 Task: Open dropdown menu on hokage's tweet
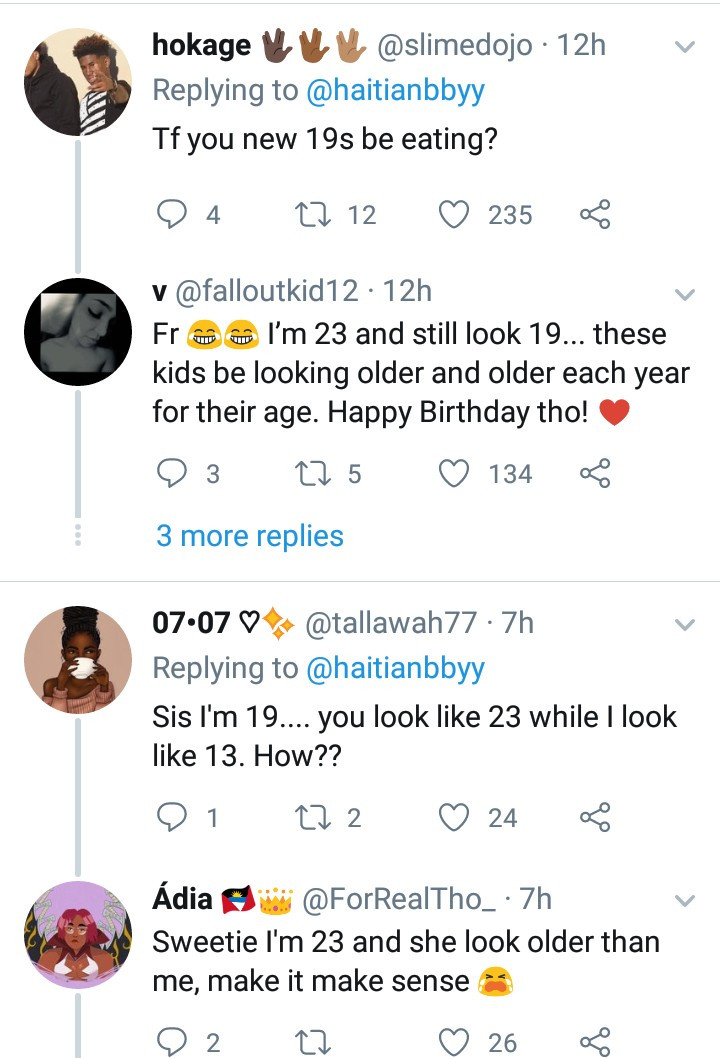pos(685,47)
